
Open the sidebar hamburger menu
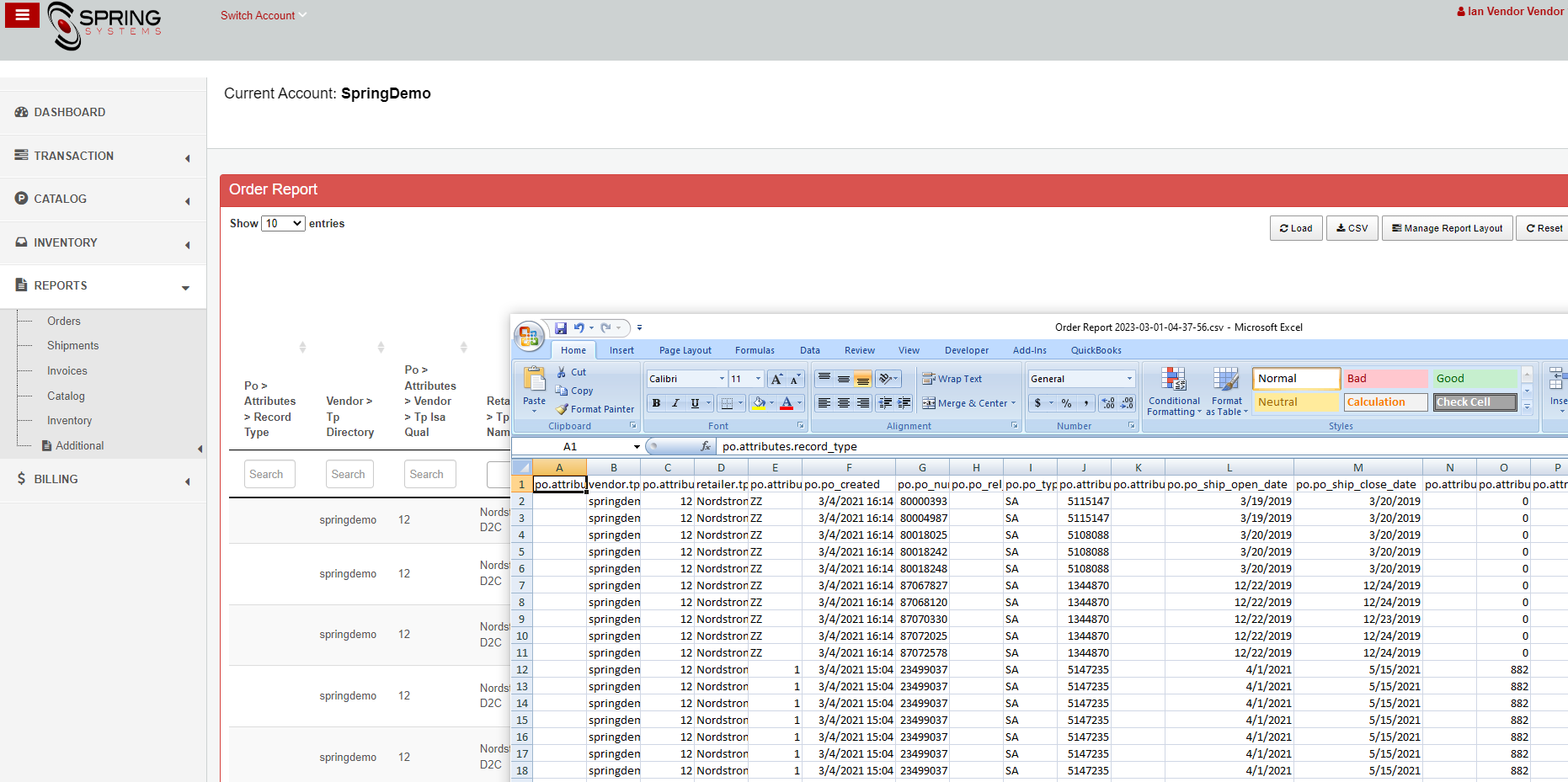[x=22, y=15]
